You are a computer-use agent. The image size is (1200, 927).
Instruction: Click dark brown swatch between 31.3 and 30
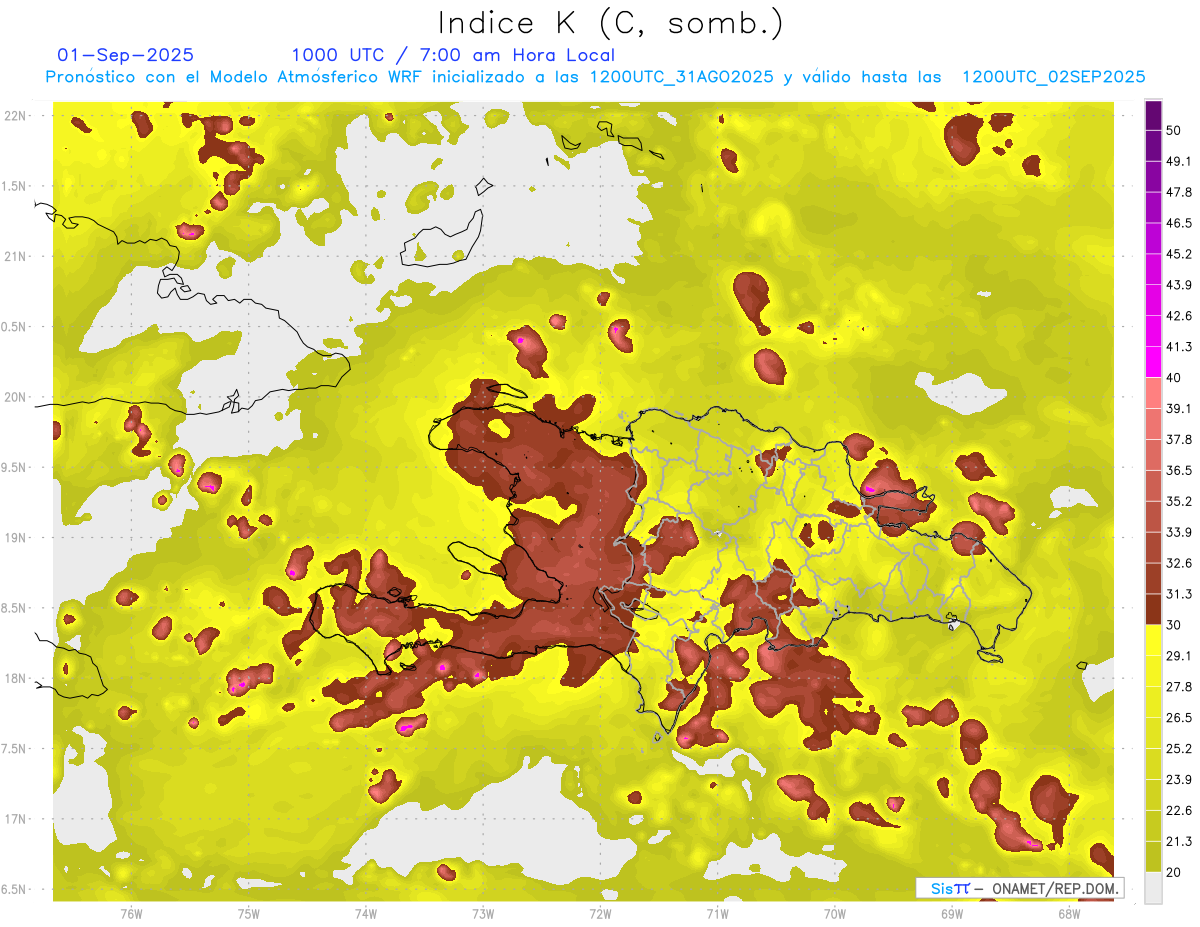[1153, 608]
